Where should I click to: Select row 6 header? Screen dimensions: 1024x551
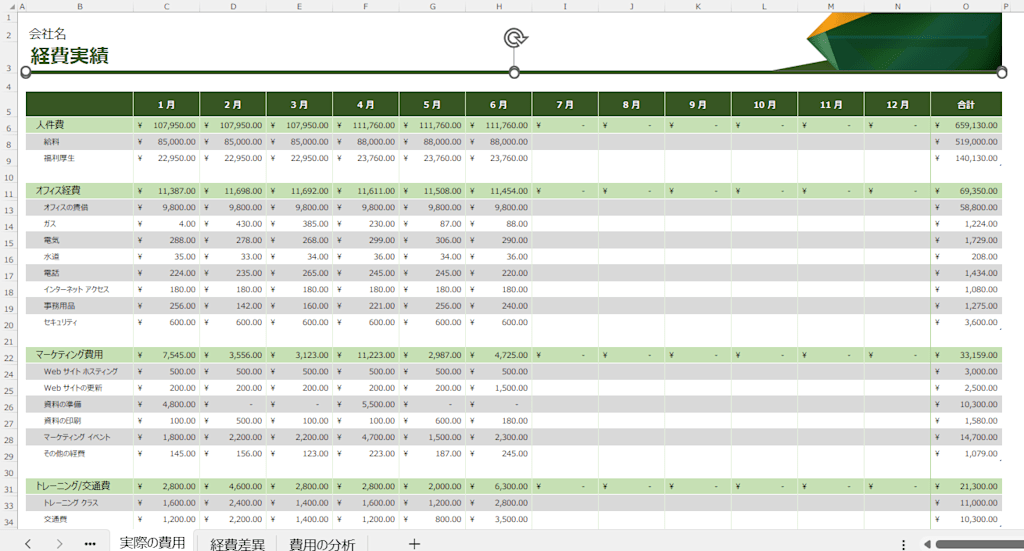(9, 129)
